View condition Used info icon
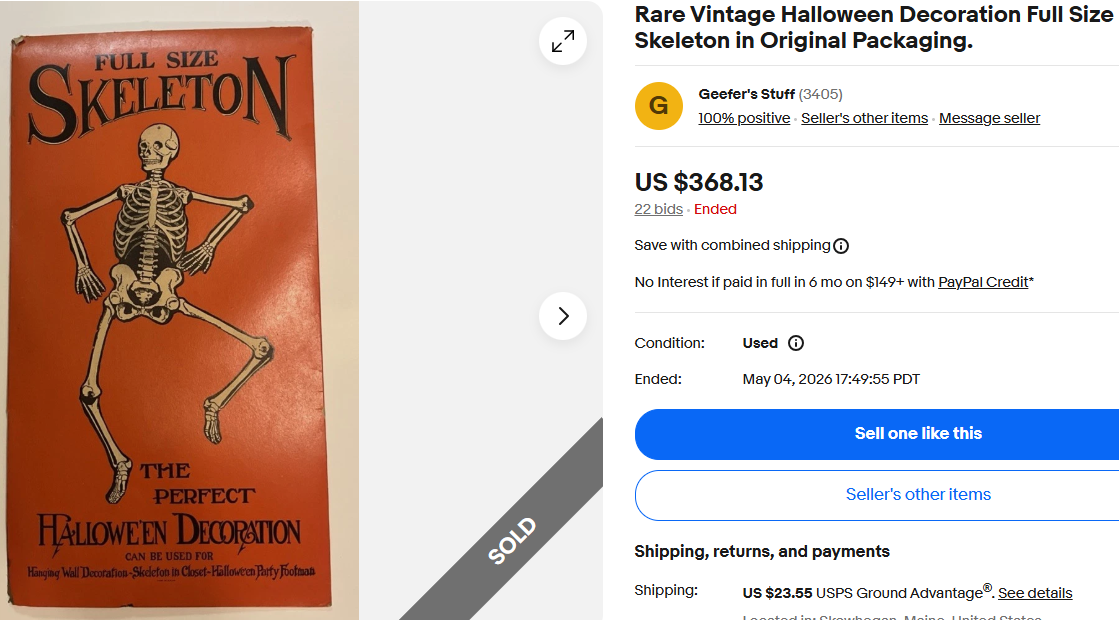 click(x=796, y=343)
